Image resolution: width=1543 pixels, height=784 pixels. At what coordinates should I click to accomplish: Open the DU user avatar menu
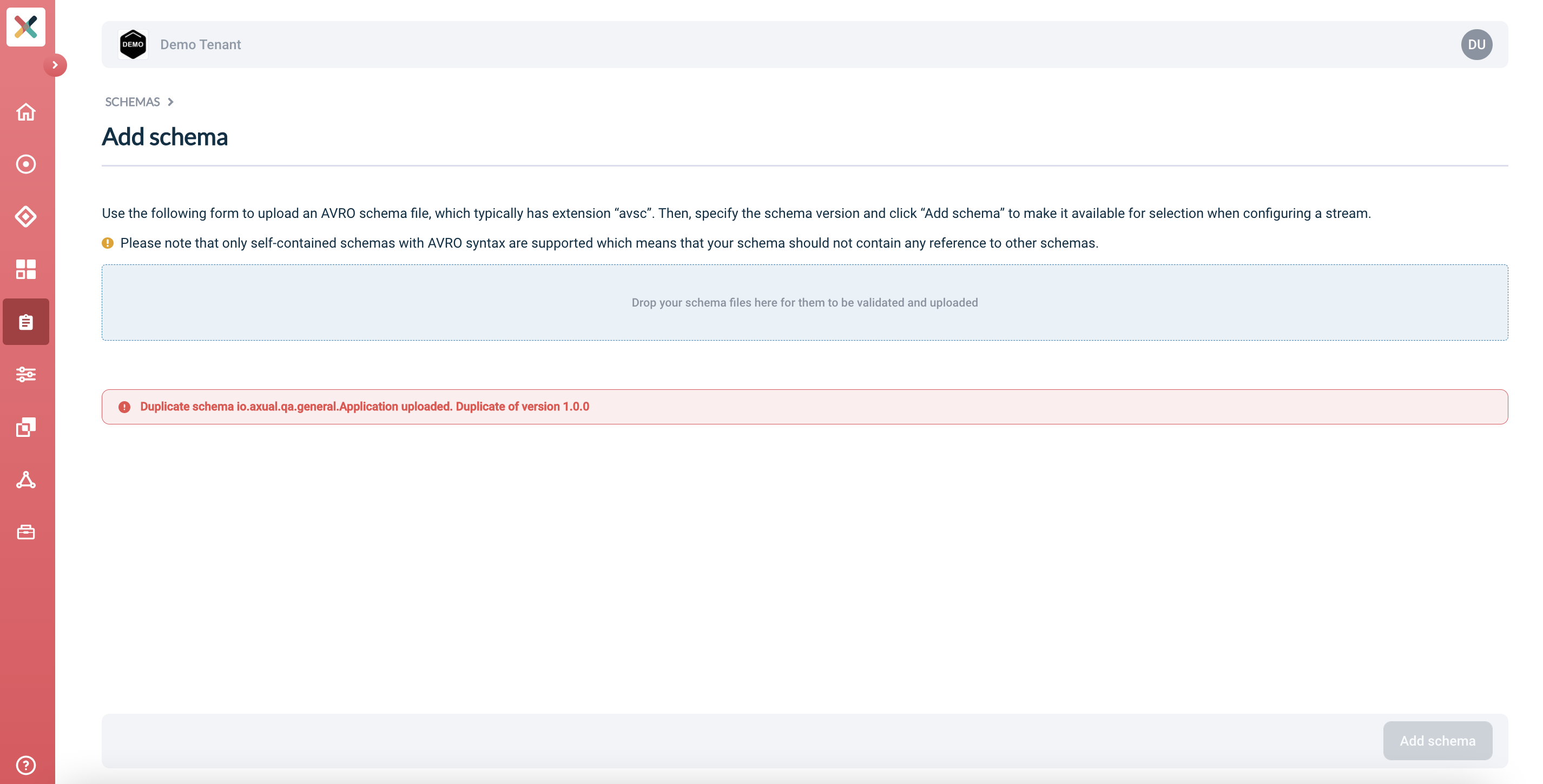(x=1476, y=45)
